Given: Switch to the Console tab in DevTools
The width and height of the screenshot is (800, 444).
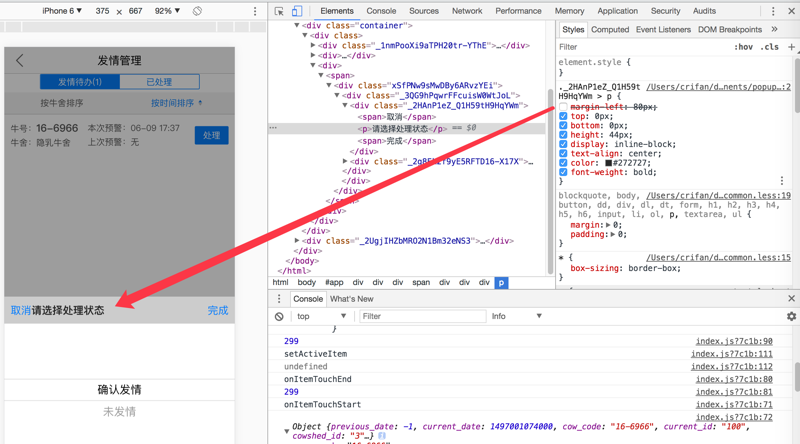Looking at the screenshot, I should click(381, 11).
